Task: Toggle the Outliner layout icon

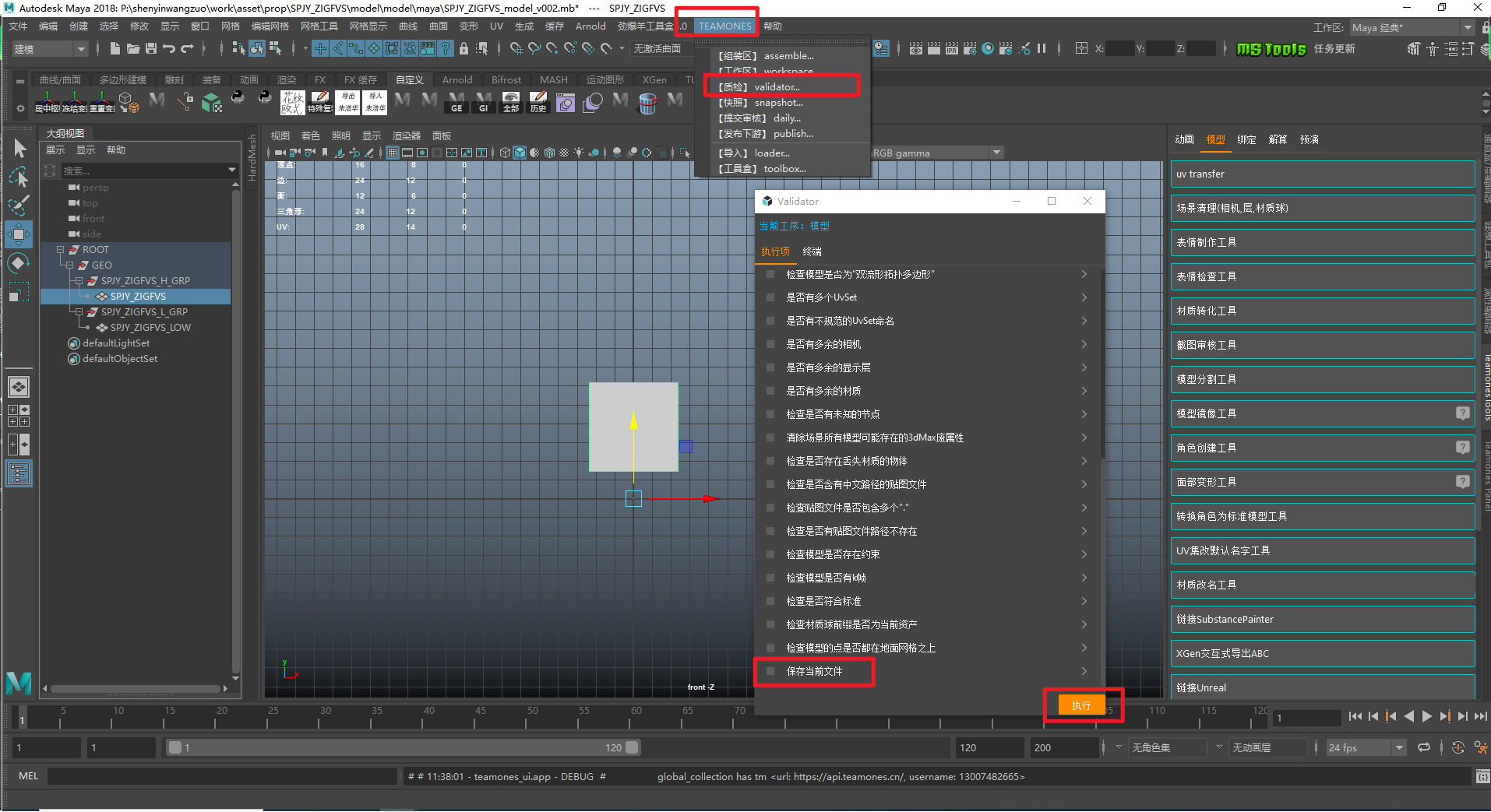Action: pyautogui.click(x=19, y=473)
